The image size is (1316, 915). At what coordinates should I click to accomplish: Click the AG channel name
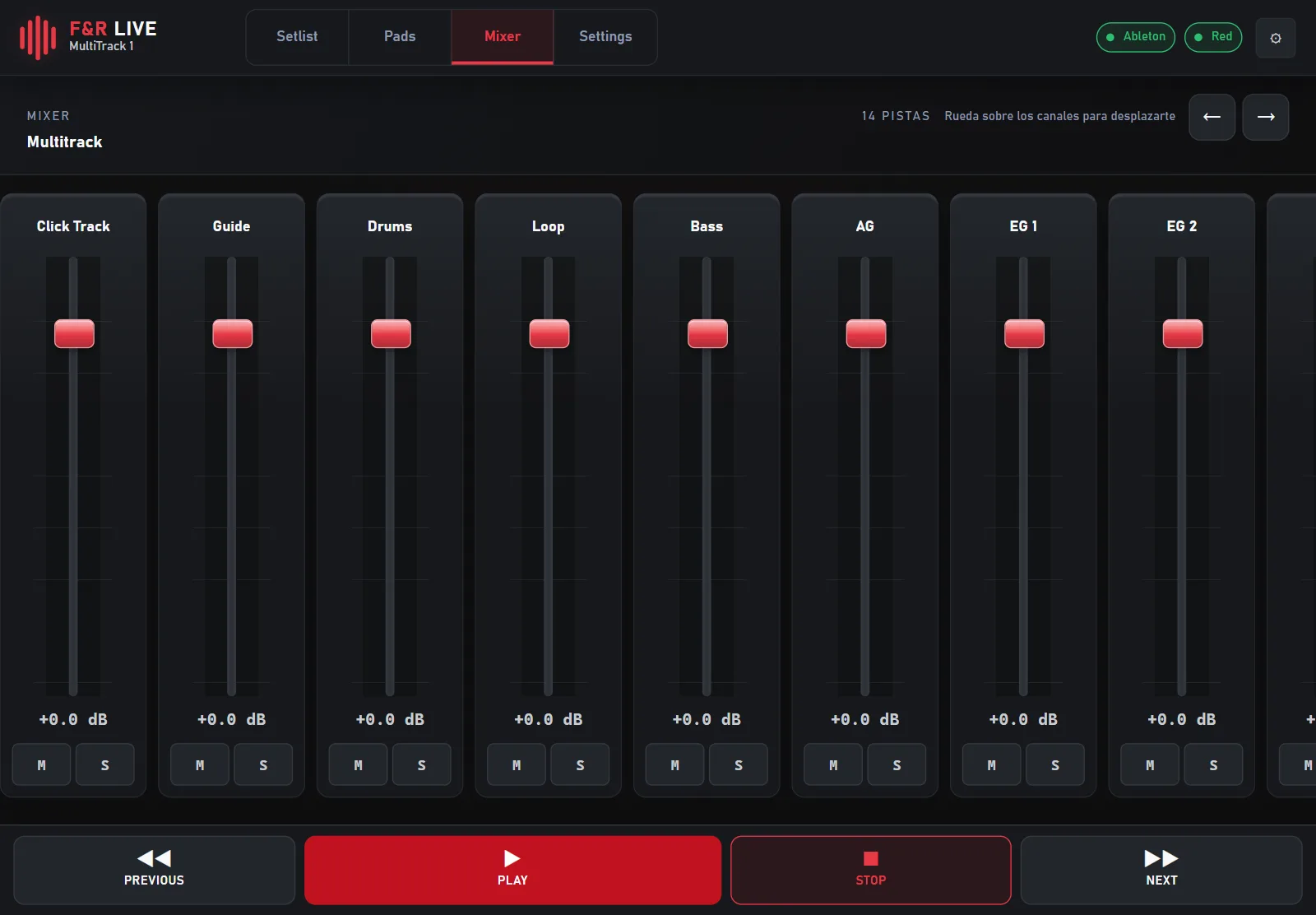(x=864, y=226)
